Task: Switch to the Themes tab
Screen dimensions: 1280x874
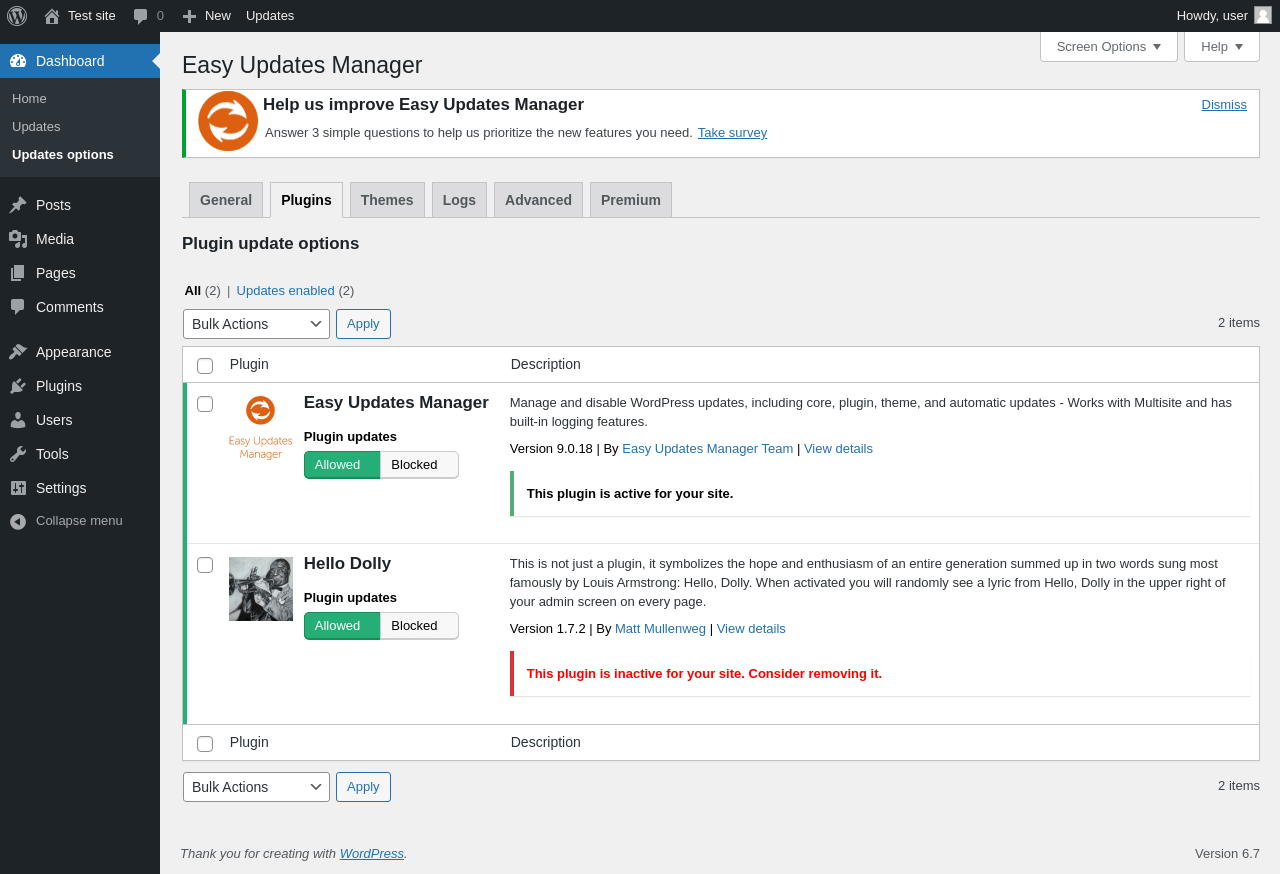Action: 387,200
